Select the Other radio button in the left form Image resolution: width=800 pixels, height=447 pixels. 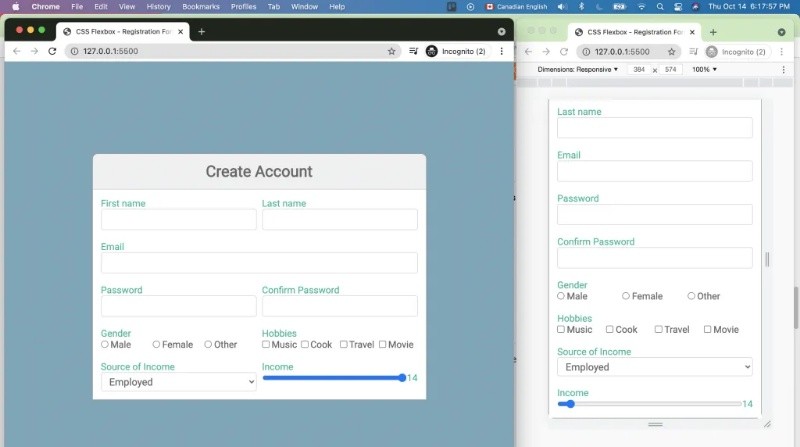208,344
